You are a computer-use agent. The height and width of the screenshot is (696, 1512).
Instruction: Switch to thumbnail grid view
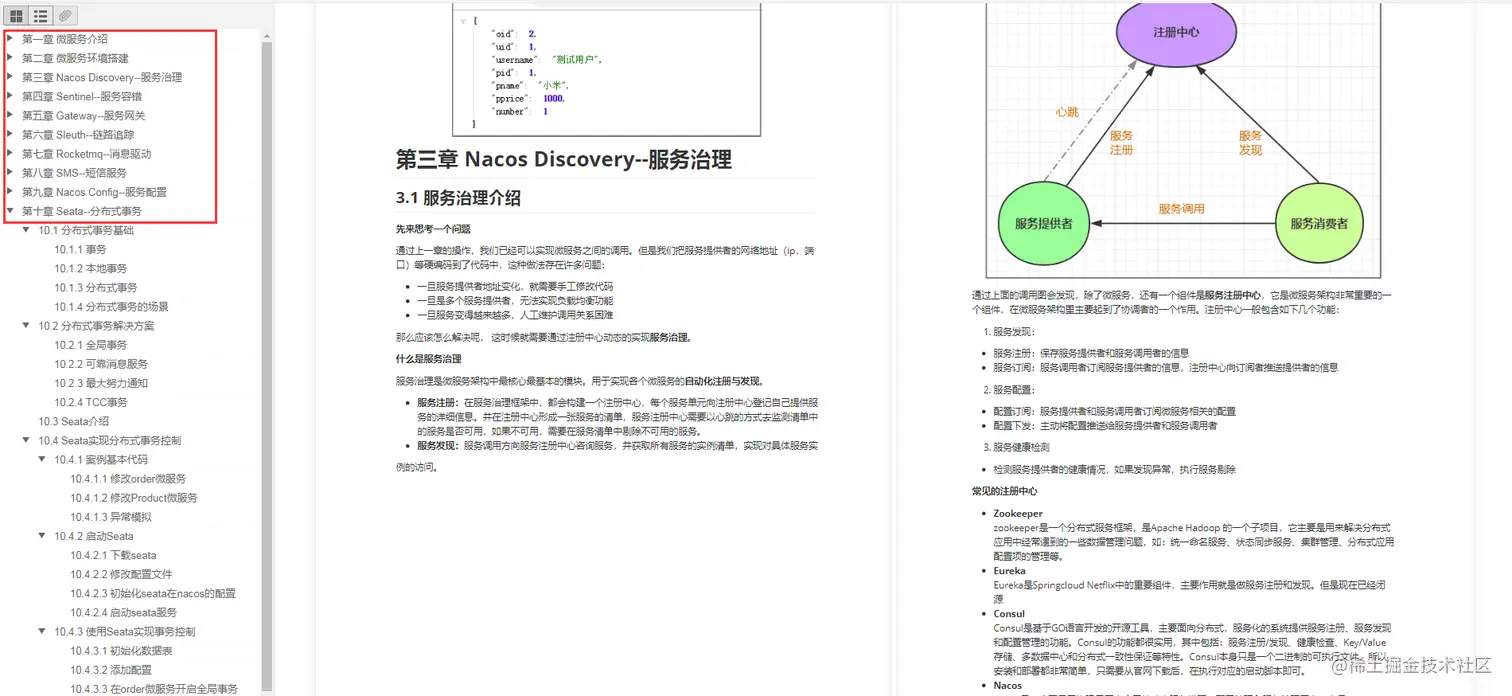pos(15,15)
